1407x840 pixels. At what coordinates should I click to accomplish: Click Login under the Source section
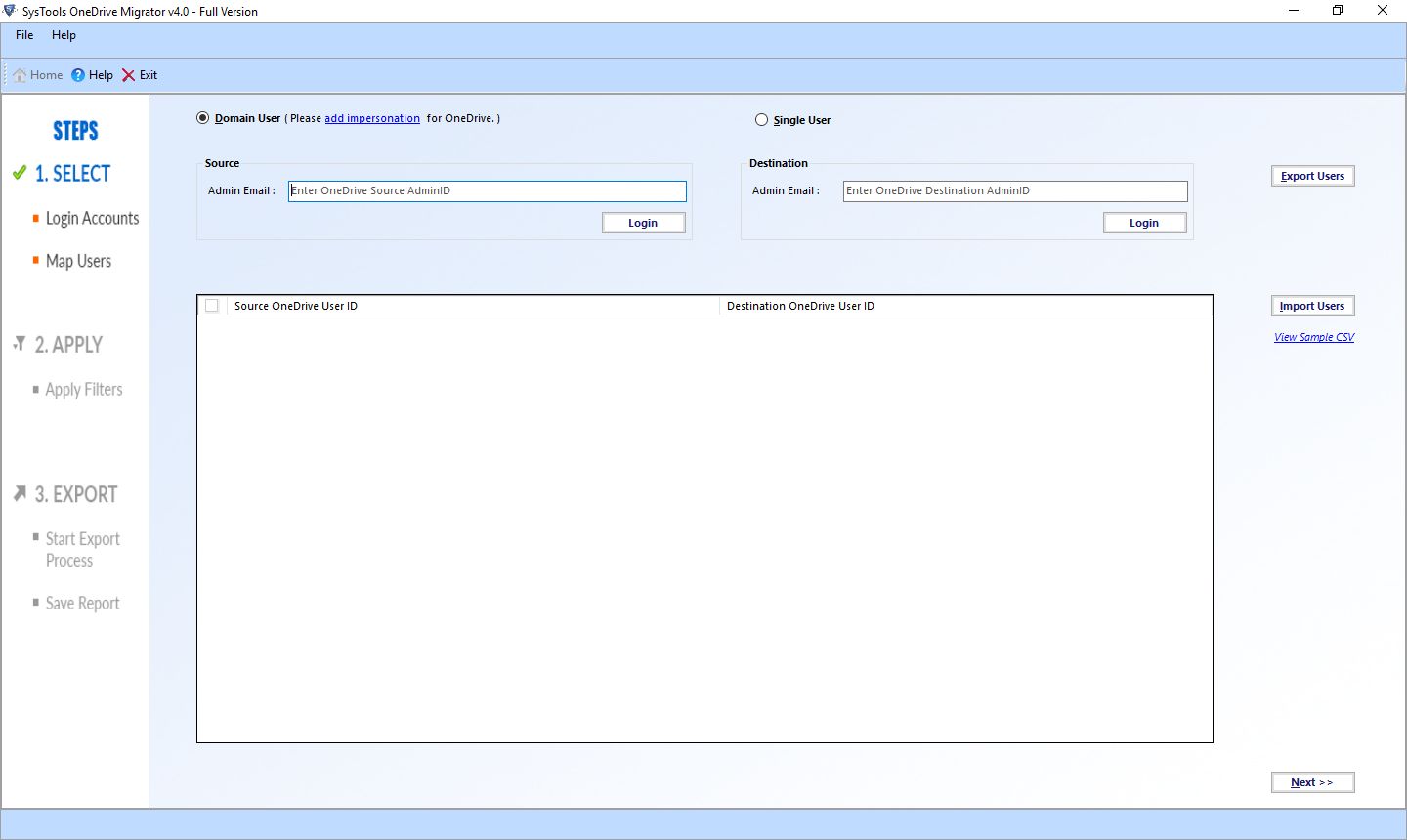click(643, 222)
